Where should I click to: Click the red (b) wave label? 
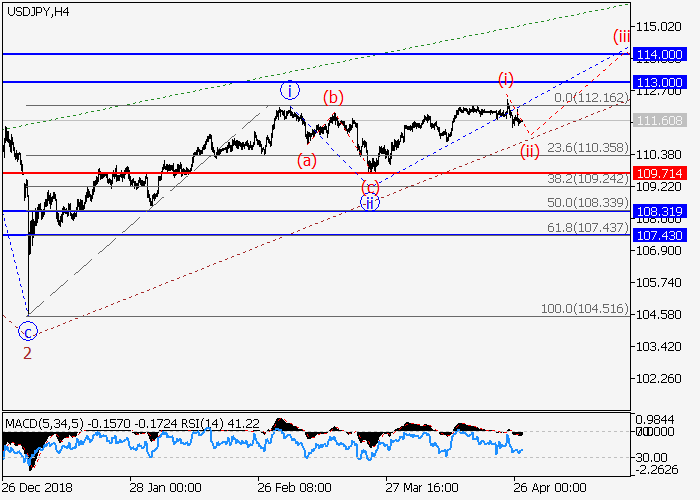tap(333, 98)
